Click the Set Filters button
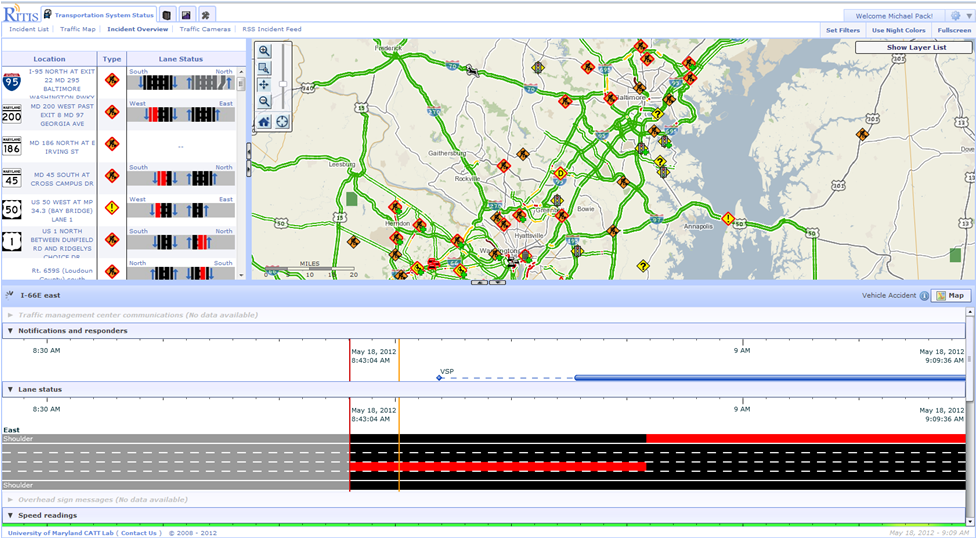Viewport: 977px width, 539px height. [x=843, y=30]
